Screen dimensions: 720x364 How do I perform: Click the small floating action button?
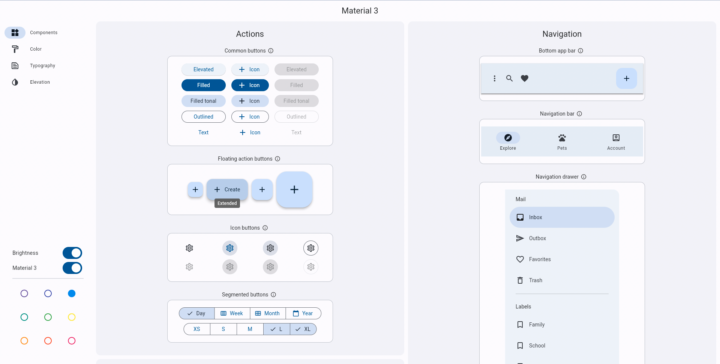coord(195,190)
